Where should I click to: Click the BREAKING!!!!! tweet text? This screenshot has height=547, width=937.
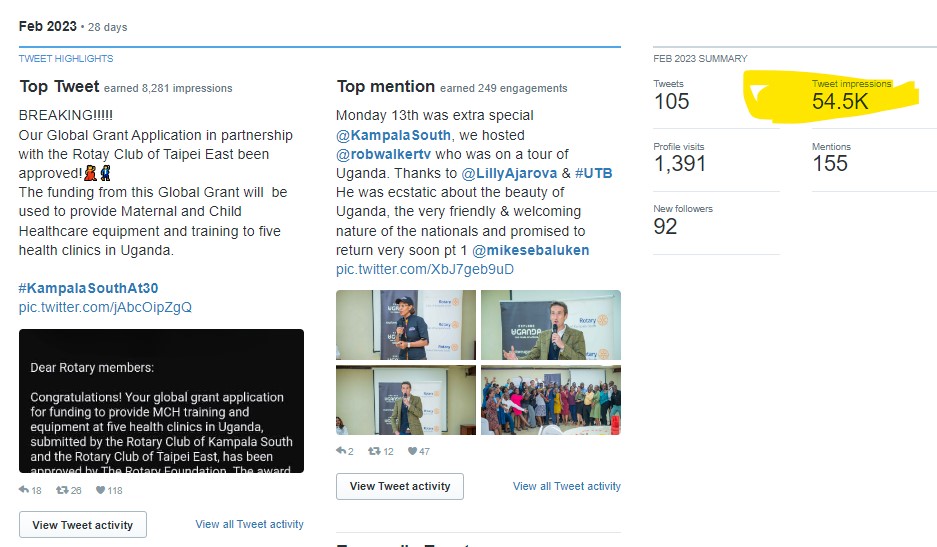coord(66,115)
